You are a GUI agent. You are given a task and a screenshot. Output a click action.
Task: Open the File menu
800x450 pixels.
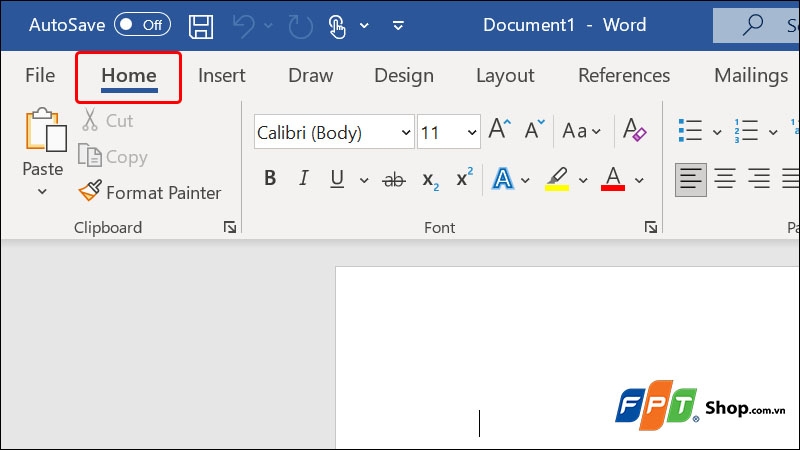40,75
